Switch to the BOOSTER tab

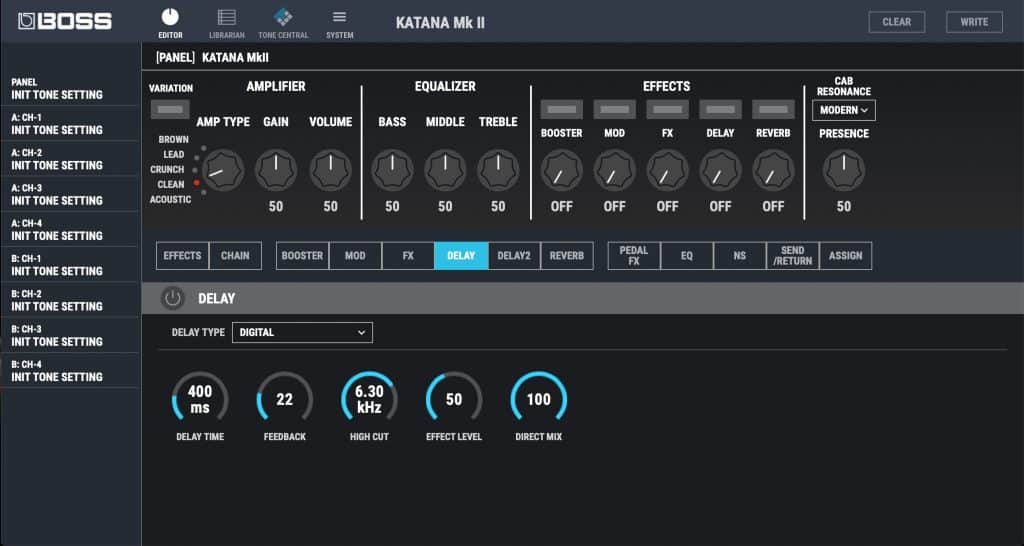302,256
